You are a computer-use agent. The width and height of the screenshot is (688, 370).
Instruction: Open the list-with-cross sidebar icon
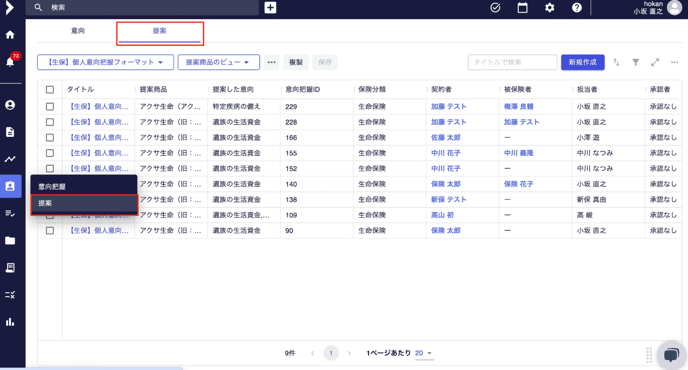10,295
